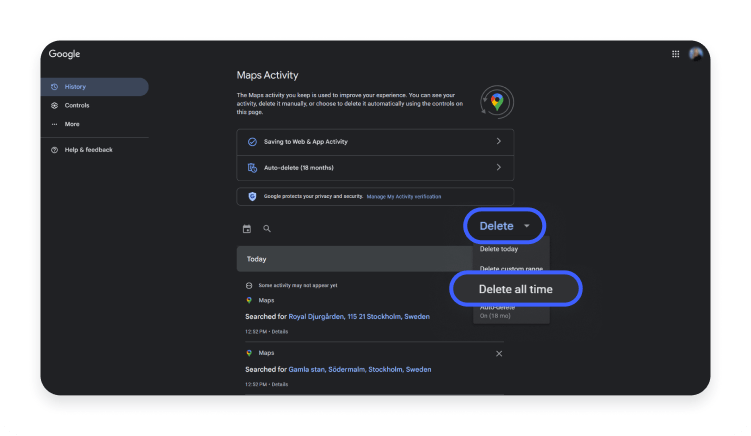This screenshot has width=751, height=436.
Task: Click the Maps Activity heading
Action: [267, 75]
